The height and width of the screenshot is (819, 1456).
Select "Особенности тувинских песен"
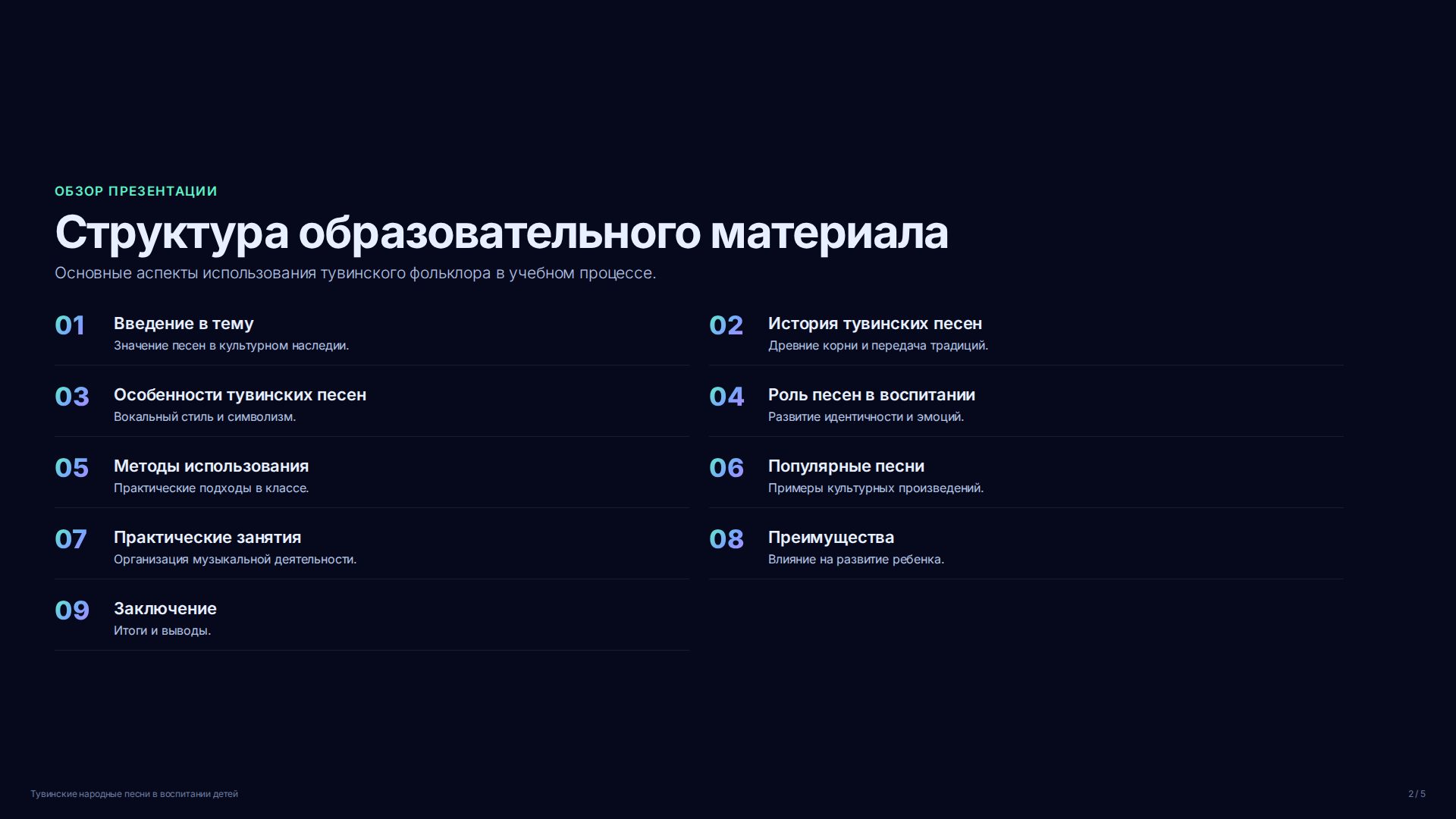240,395
